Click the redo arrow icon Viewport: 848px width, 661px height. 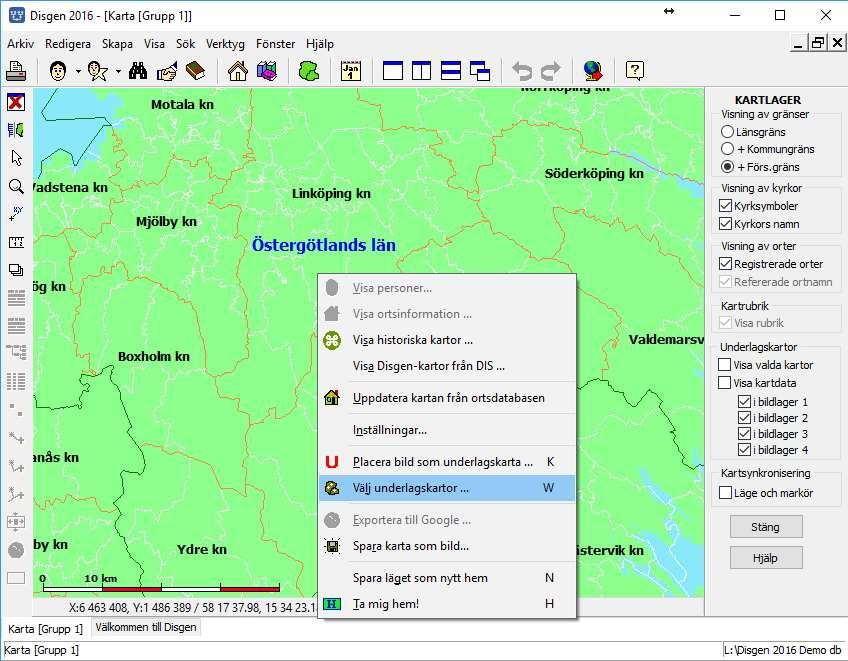(x=551, y=71)
